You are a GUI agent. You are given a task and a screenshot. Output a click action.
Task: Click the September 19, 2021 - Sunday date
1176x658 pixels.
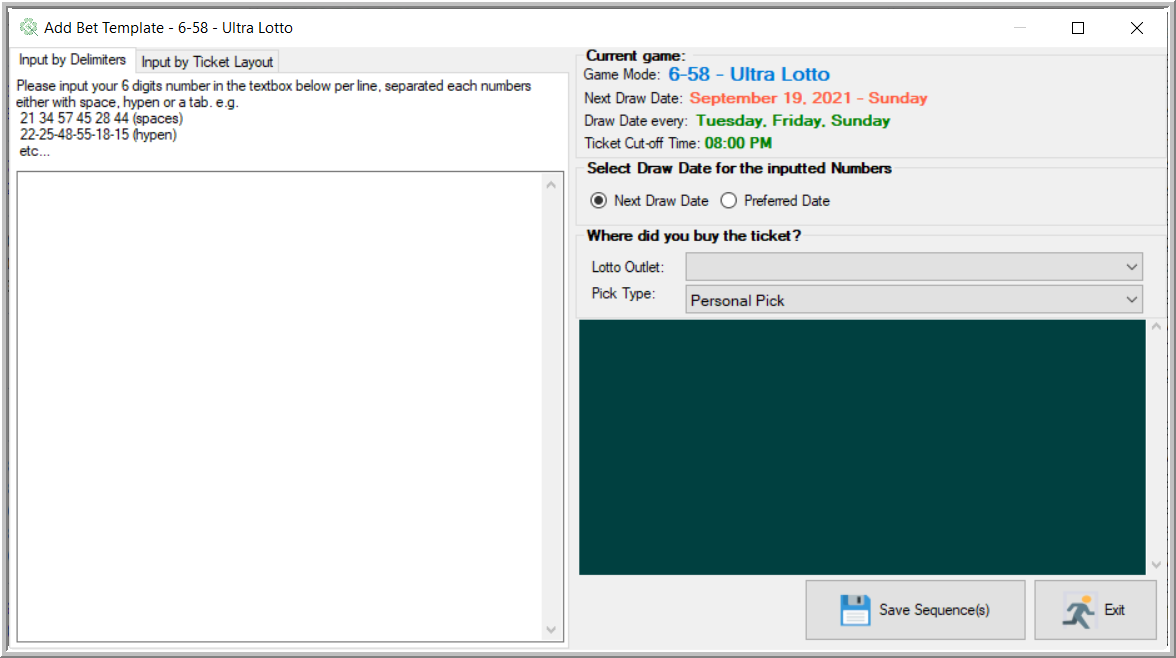pos(808,98)
